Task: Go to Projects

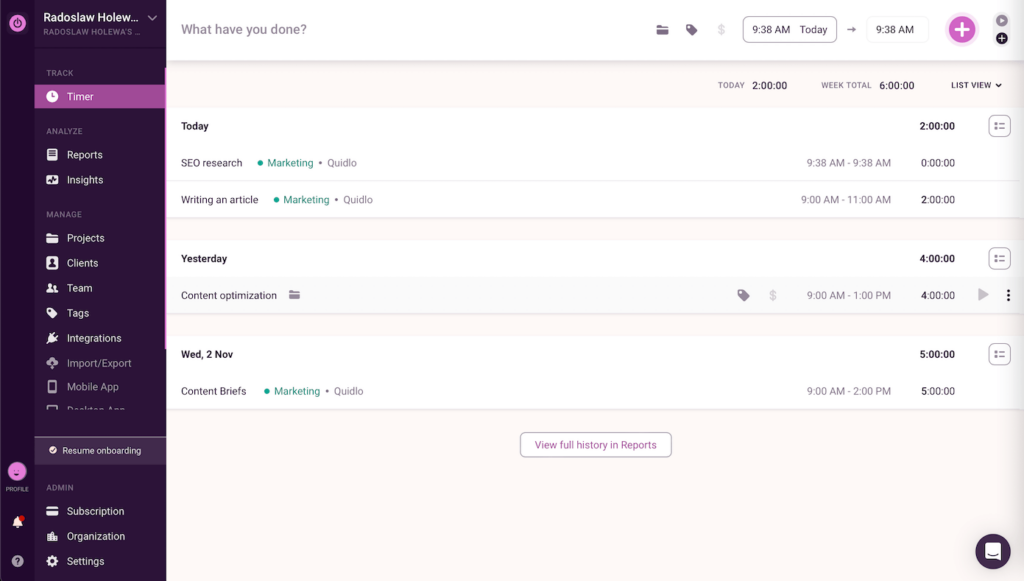Action: 85,238
